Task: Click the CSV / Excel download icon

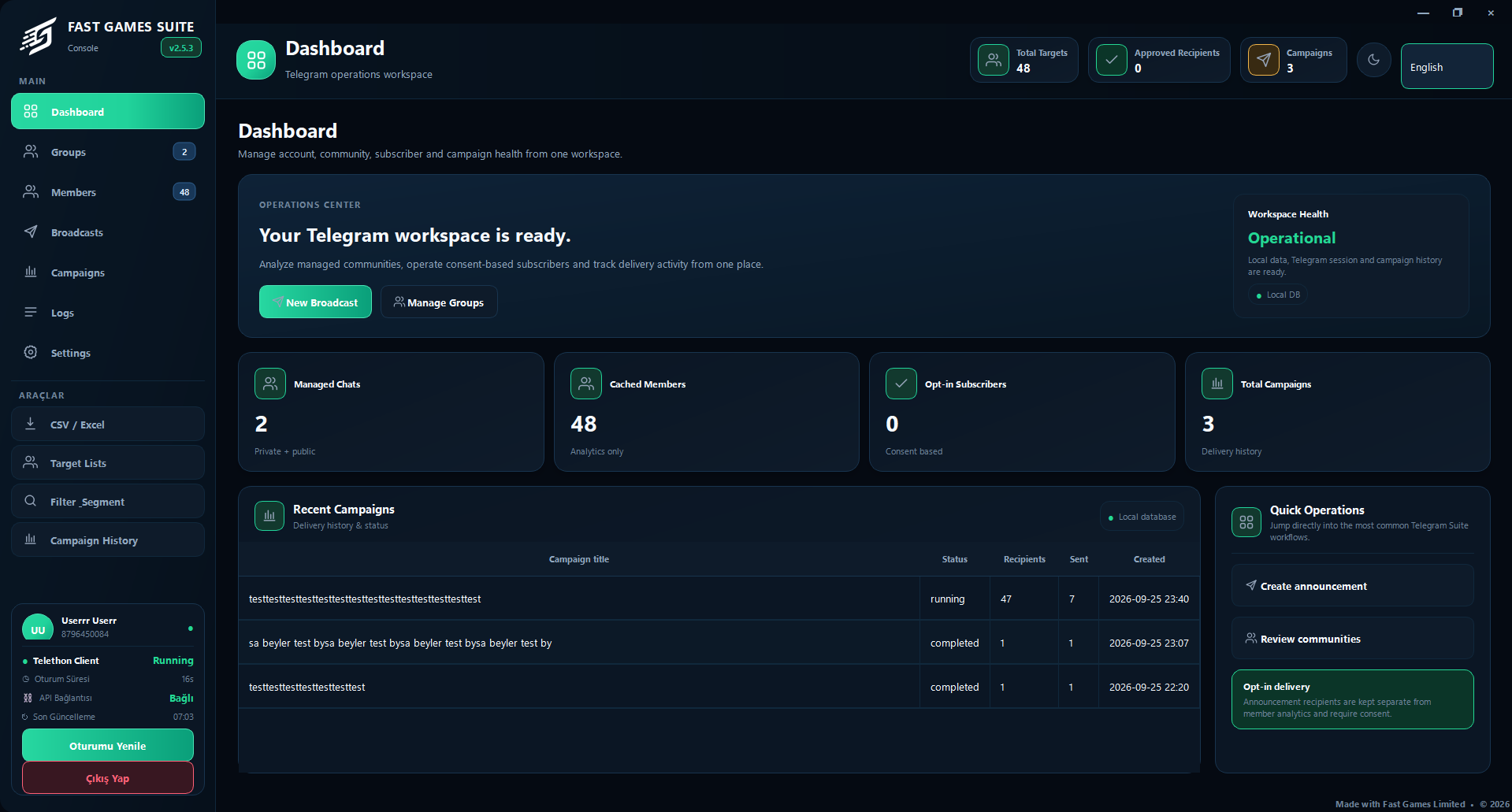Action: coord(31,424)
